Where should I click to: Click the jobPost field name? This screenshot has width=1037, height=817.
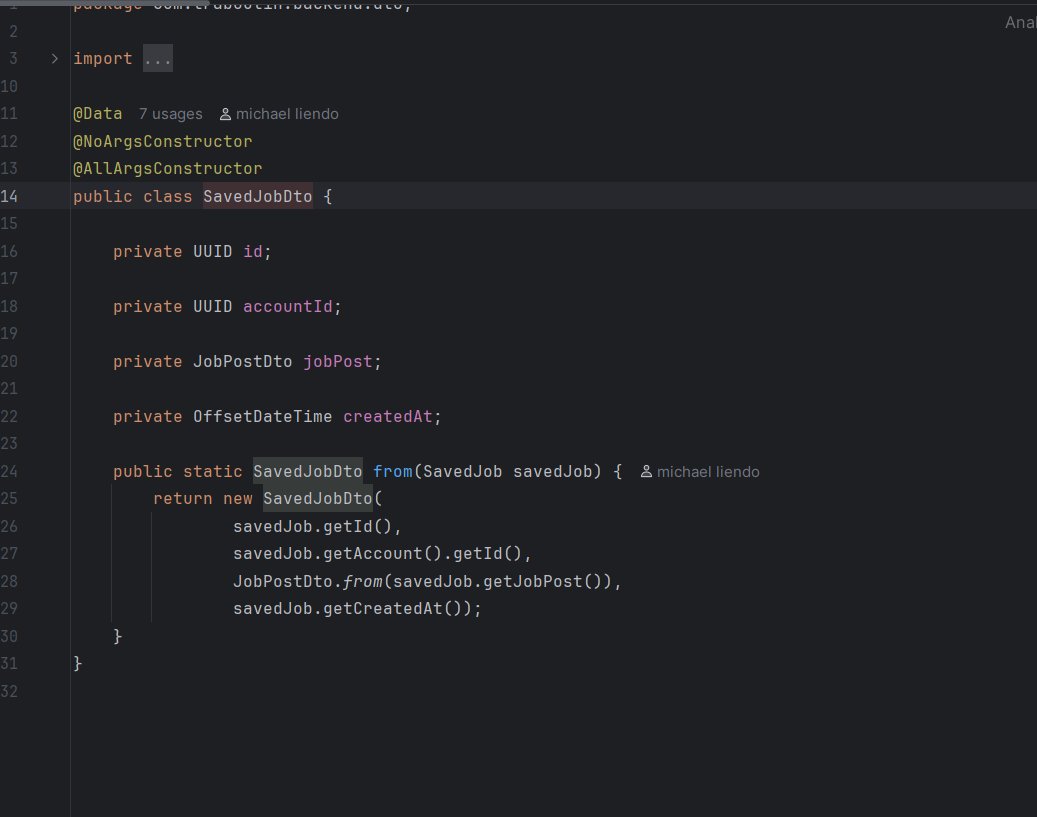[x=338, y=361]
